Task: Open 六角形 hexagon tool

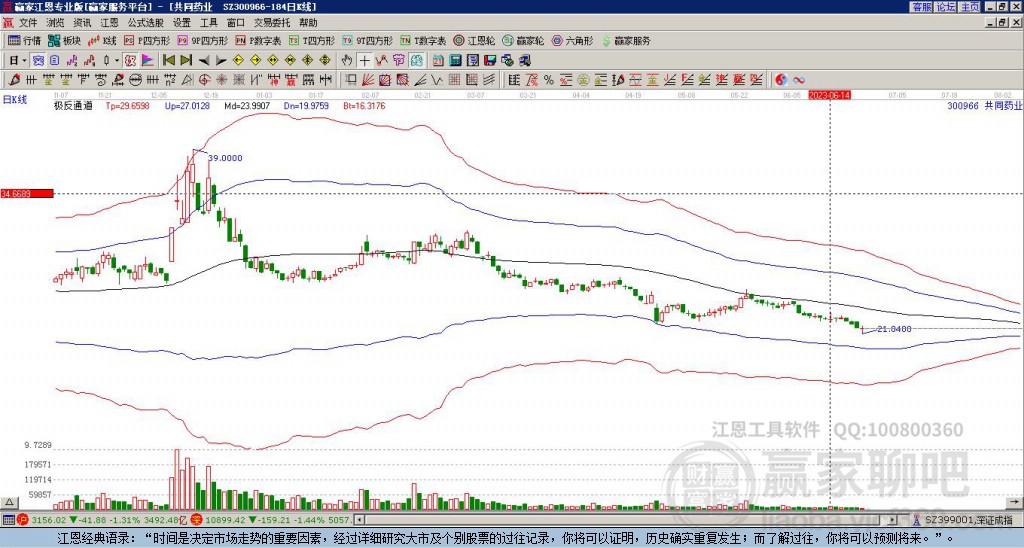Action: pyautogui.click(x=573, y=40)
